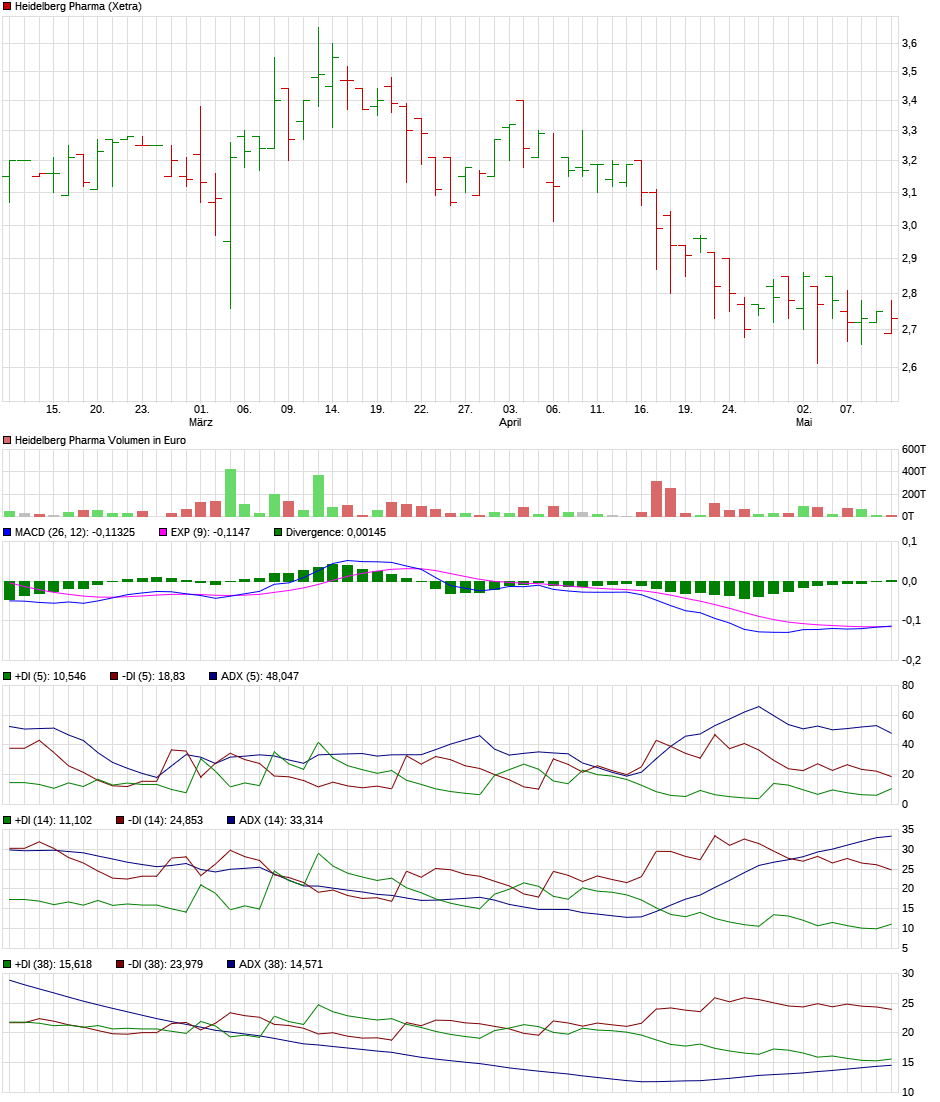Viewport: 940px width, 1102px height.
Task: Click the red Heidelberg Pharma (Xetra) legend square
Action: pyautogui.click(x=7, y=6)
